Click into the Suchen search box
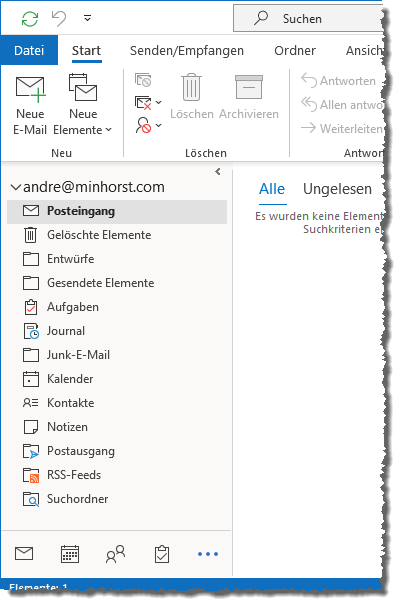The width and height of the screenshot is (402, 609). [x=309, y=18]
